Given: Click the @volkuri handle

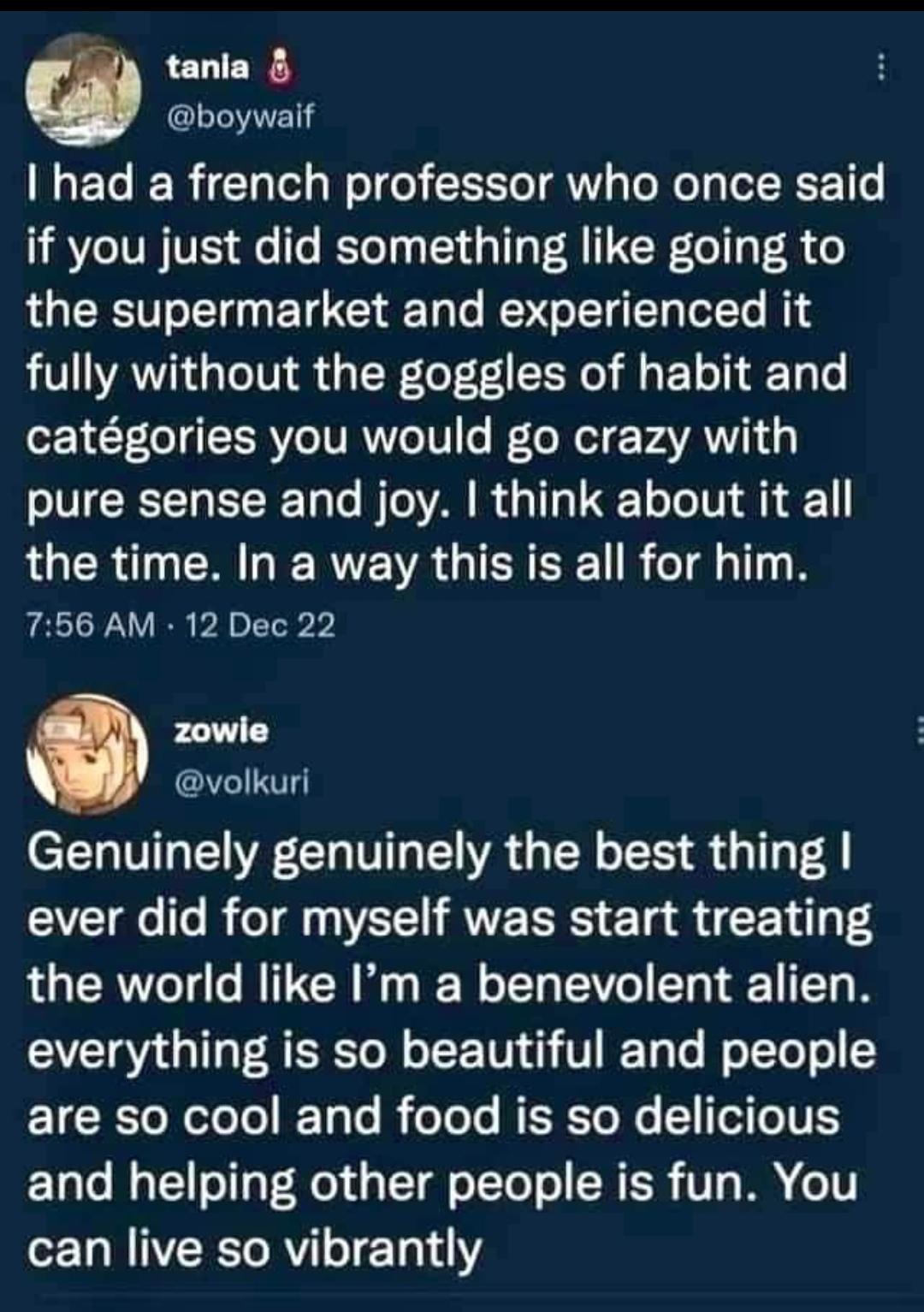Looking at the screenshot, I should point(246,780).
